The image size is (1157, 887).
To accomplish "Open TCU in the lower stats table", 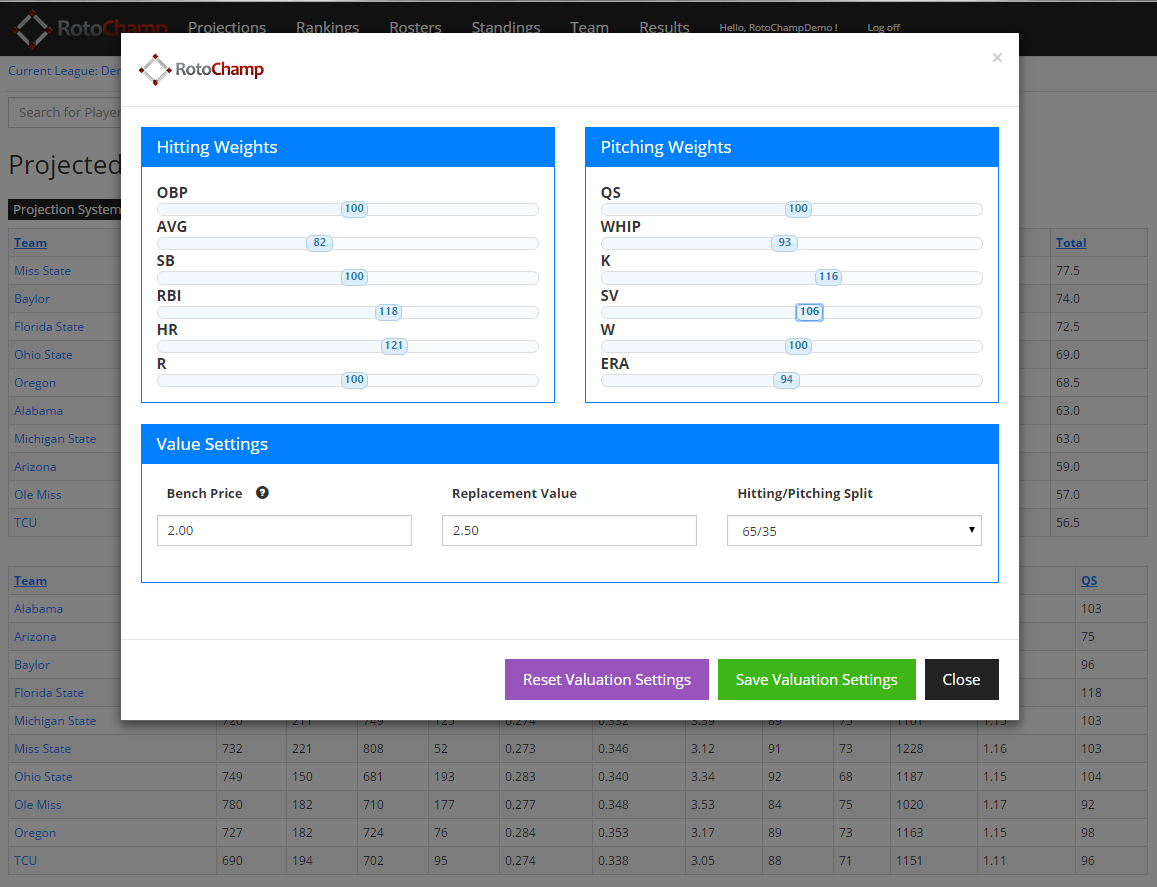I will [25, 860].
